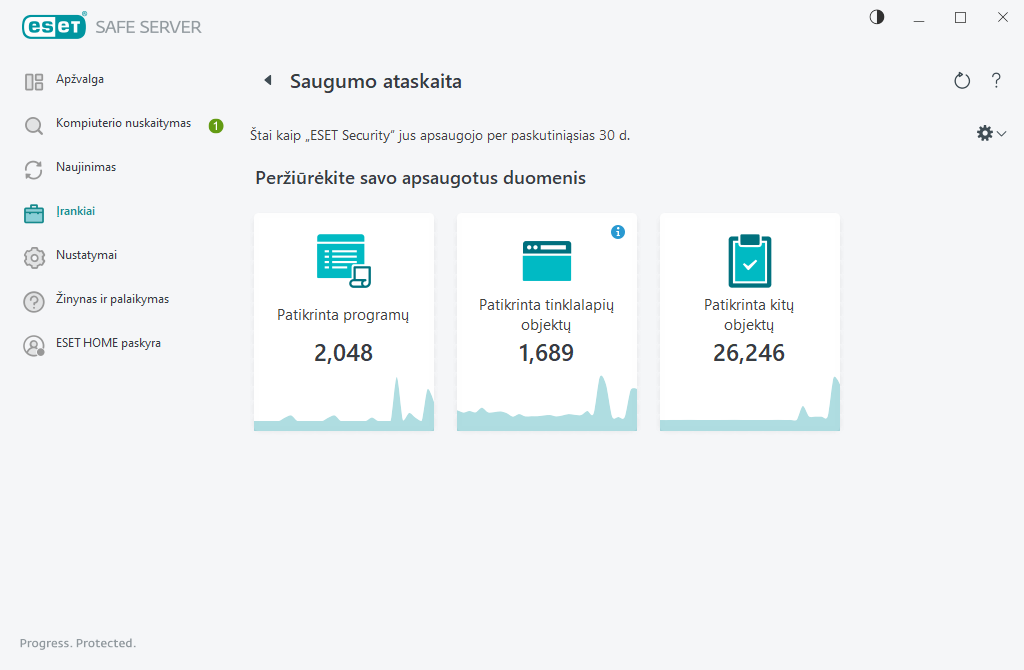Close the ESET window
This screenshot has height=670, width=1024.
[1002, 18]
